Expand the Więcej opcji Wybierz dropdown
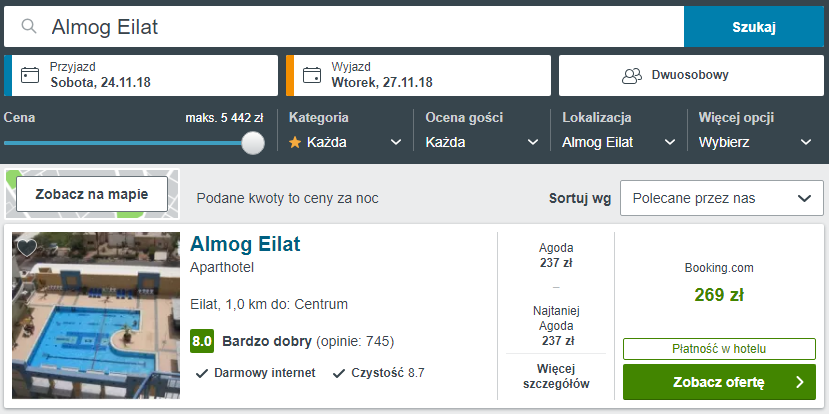The height and width of the screenshot is (414, 829). (755, 142)
